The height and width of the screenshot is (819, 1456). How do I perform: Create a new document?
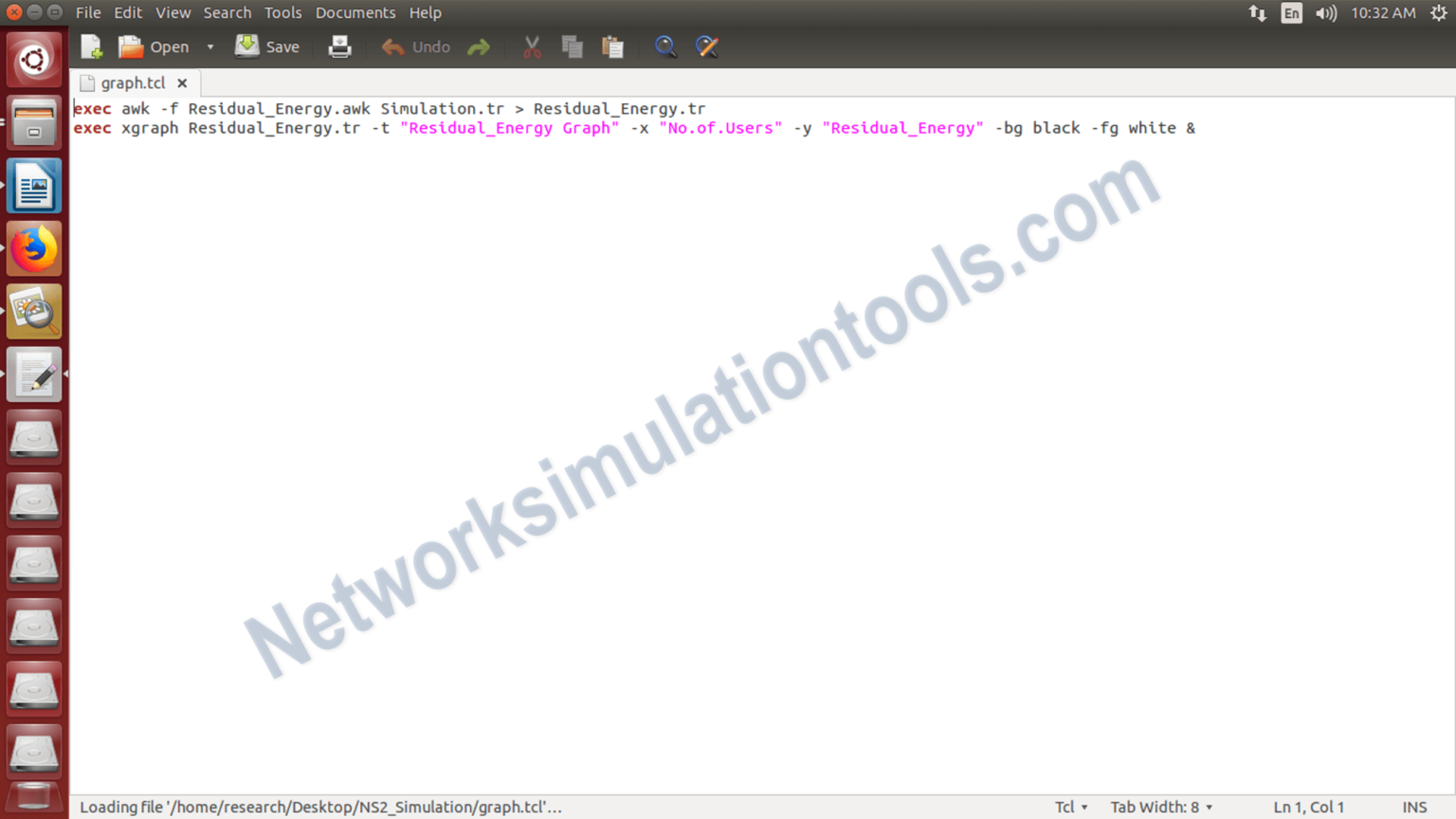click(x=90, y=45)
